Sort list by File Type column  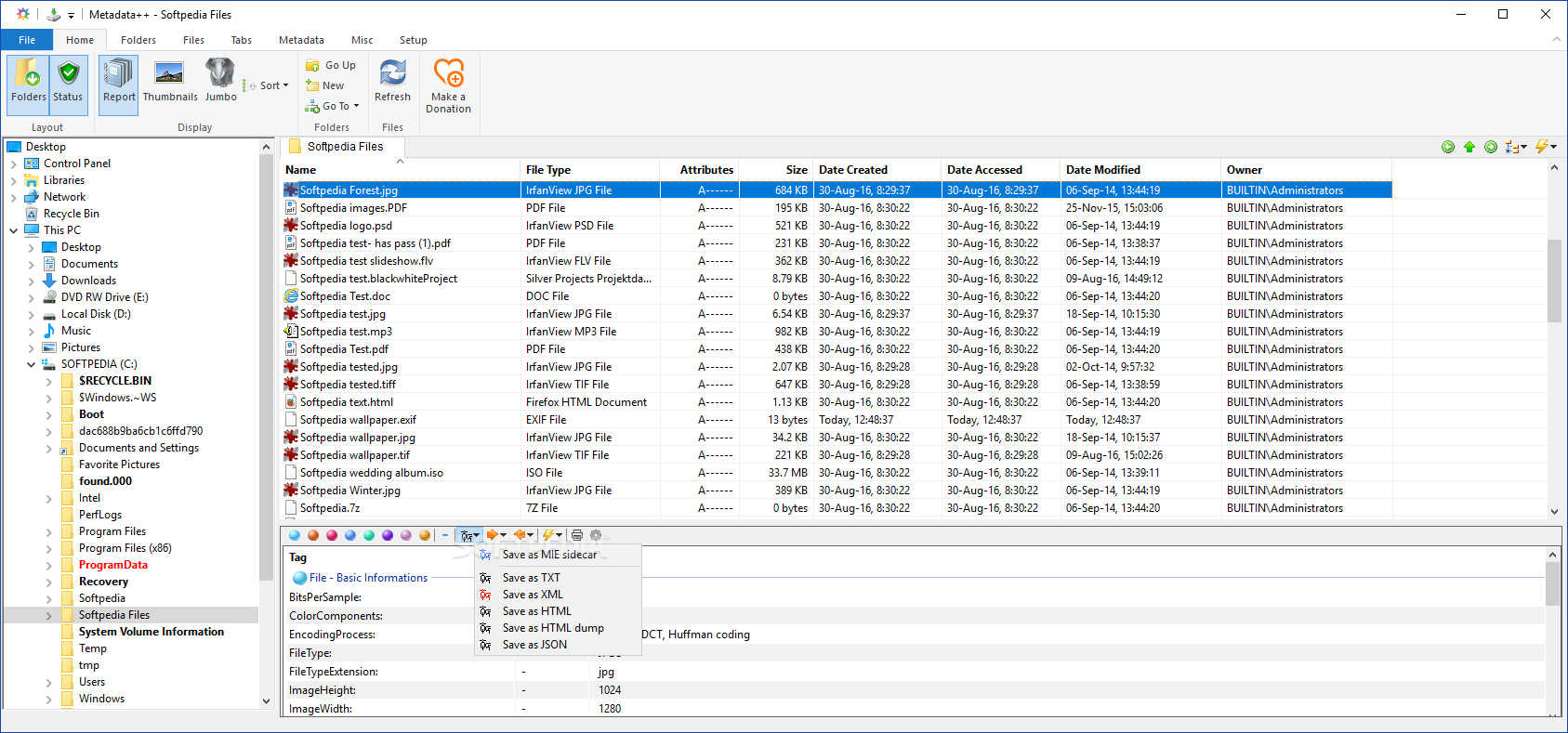point(590,170)
